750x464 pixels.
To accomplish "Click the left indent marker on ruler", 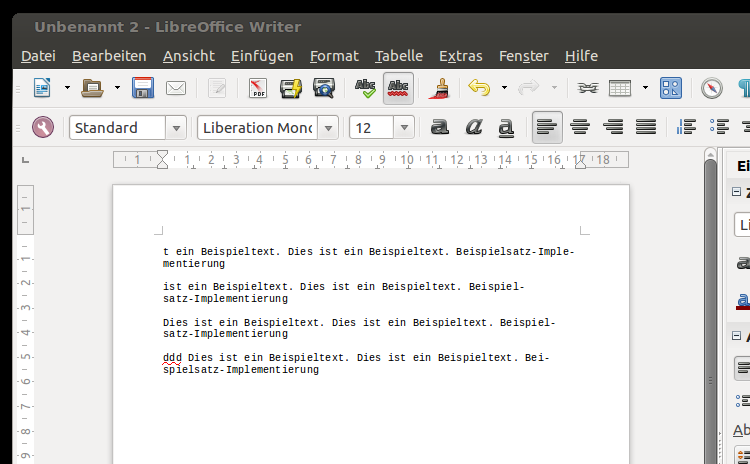I will point(163,159).
